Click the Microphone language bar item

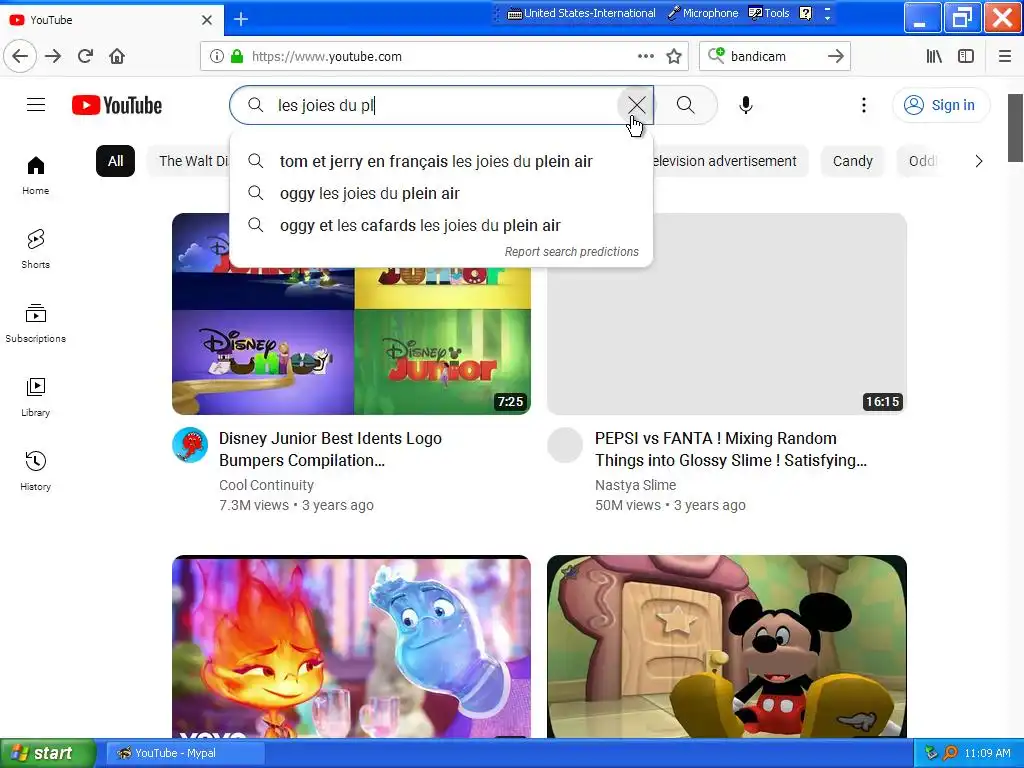(703, 13)
